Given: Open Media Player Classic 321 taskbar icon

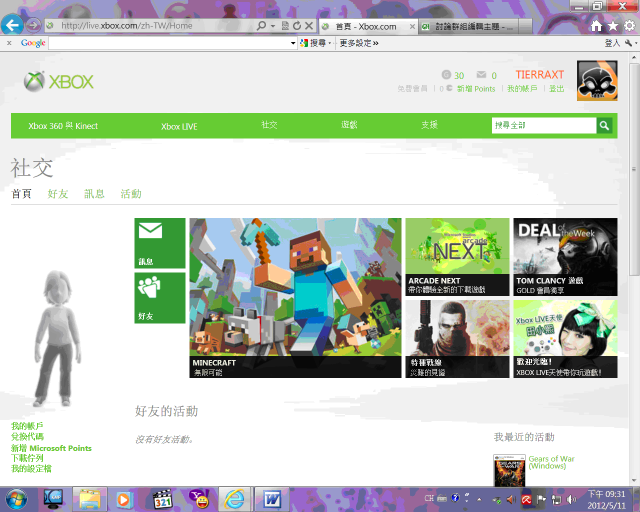Looking at the screenshot, I should pos(162,499).
